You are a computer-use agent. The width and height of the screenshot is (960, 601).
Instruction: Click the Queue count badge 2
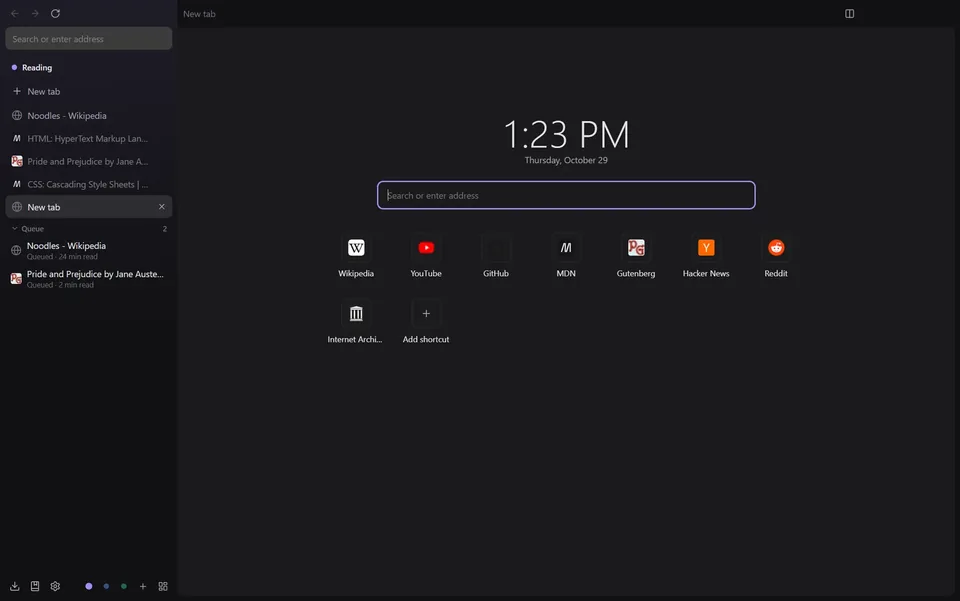click(x=165, y=229)
